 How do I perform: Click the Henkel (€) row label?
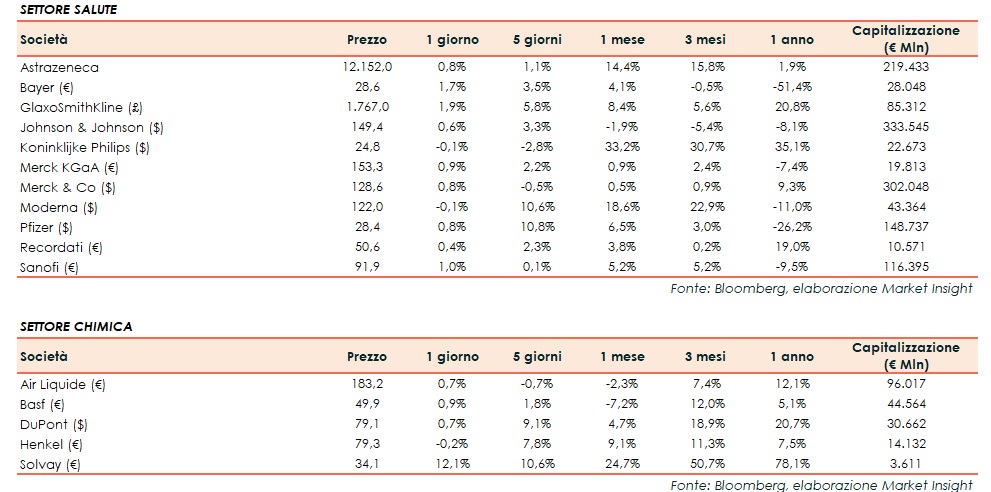(x=49, y=444)
